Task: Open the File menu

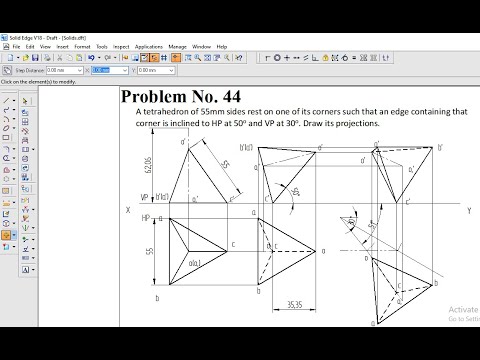Action: click(x=16, y=47)
